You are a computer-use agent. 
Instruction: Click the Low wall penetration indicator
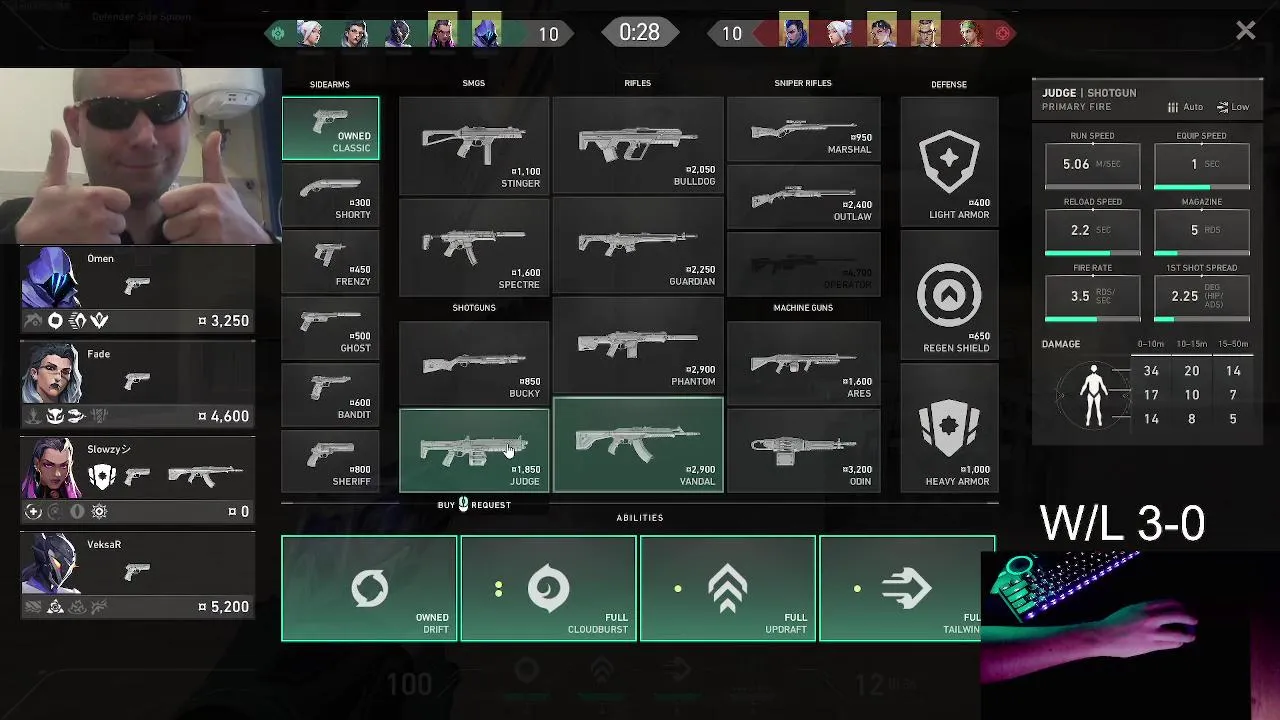(x=1233, y=107)
